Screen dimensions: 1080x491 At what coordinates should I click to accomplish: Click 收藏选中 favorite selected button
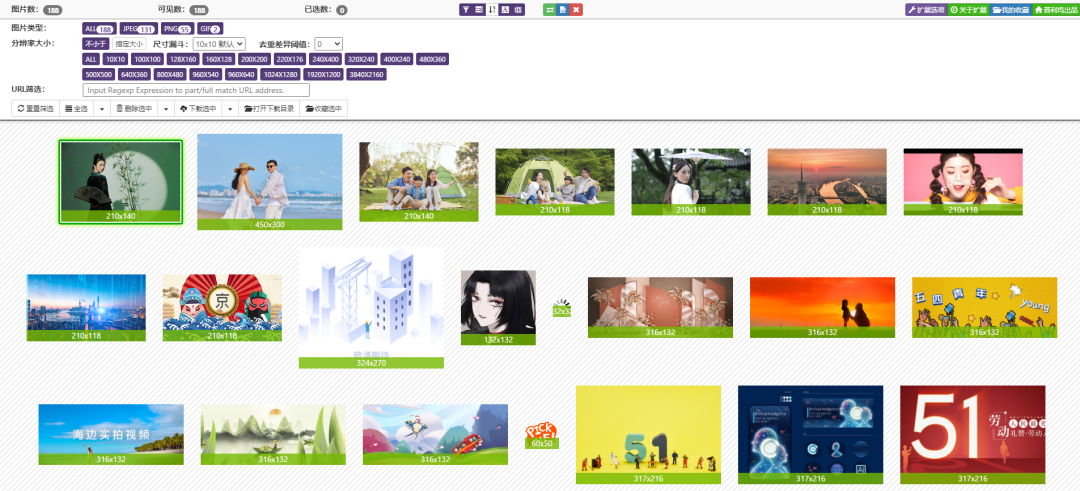tap(324, 108)
